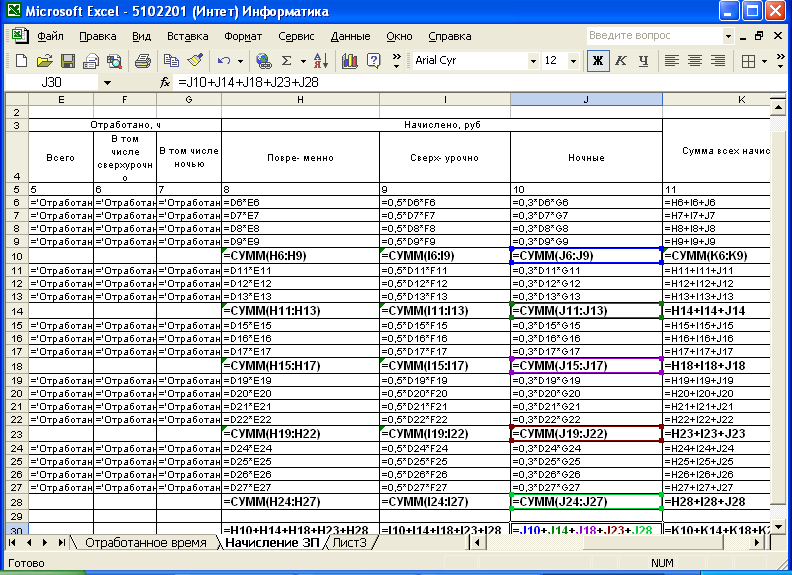Toggle underline formatting (Ч button)
The image size is (792, 575).
point(645,61)
